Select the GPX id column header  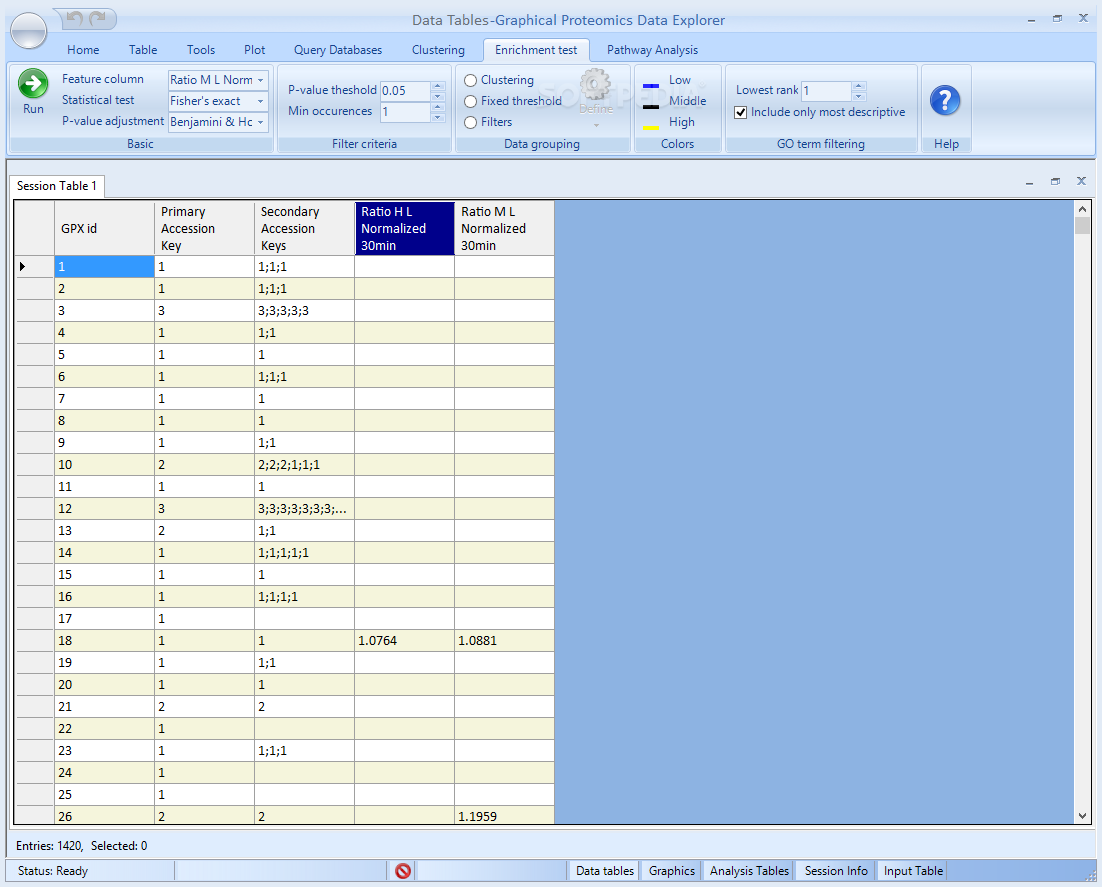click(x=104, y=228)
